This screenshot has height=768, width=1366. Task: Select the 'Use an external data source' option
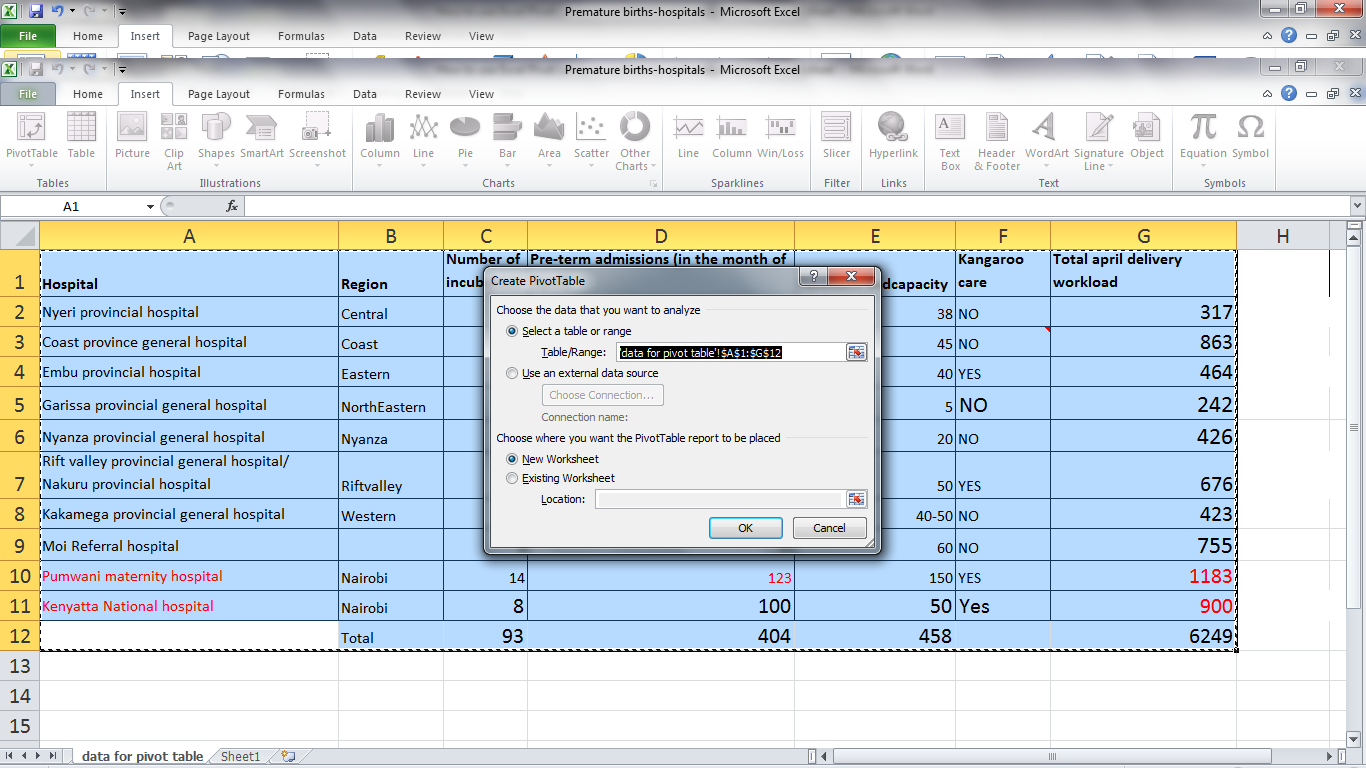point(513,373)
